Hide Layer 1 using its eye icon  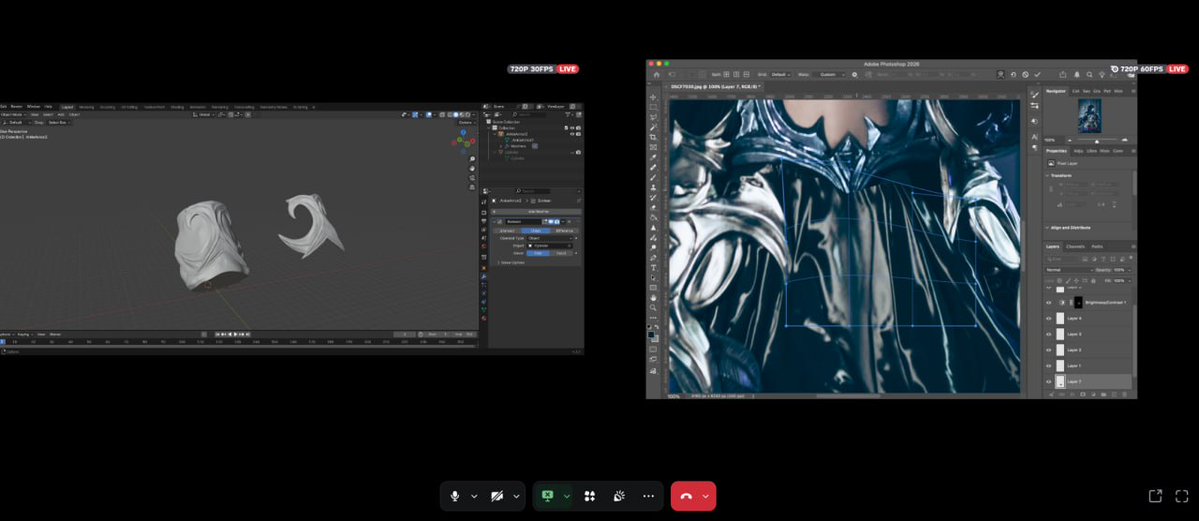coord(1049,365)
